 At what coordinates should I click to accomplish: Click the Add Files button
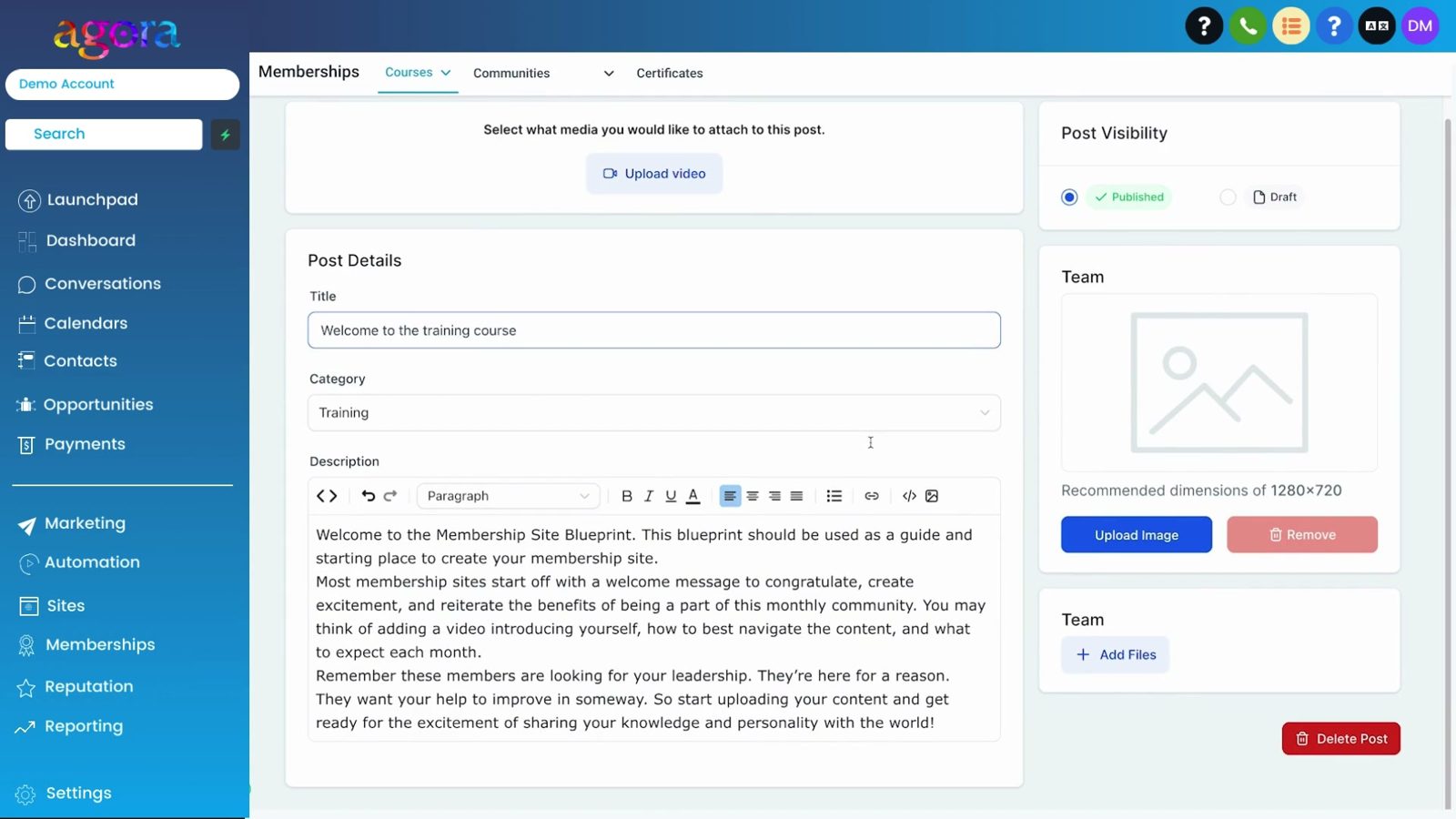point(1116,655)
